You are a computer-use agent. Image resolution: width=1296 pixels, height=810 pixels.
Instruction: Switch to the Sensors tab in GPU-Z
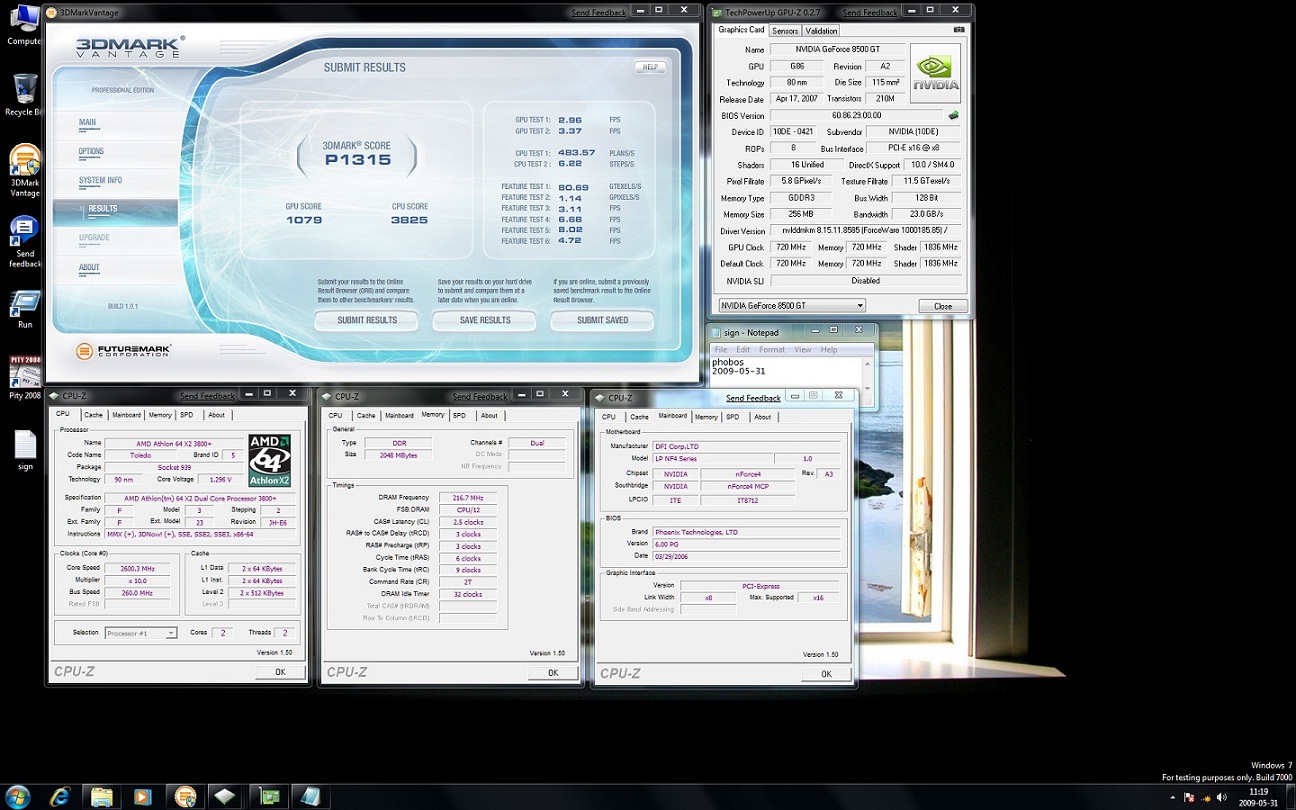coord(785,31)
